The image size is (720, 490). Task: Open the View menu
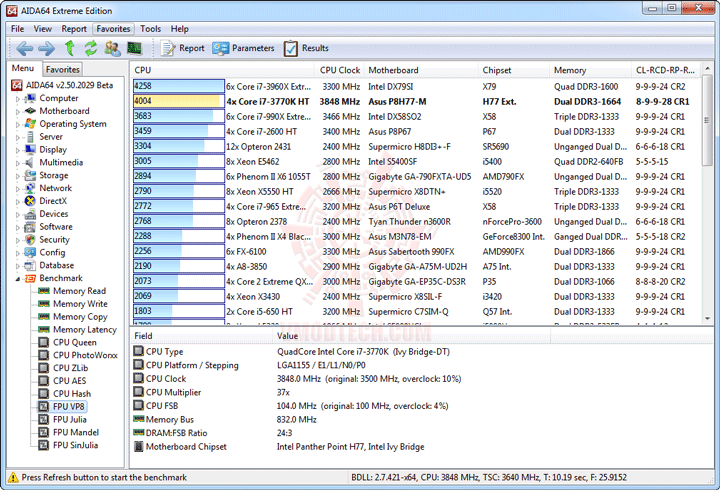pyautogui.click(x=43, y=29)
